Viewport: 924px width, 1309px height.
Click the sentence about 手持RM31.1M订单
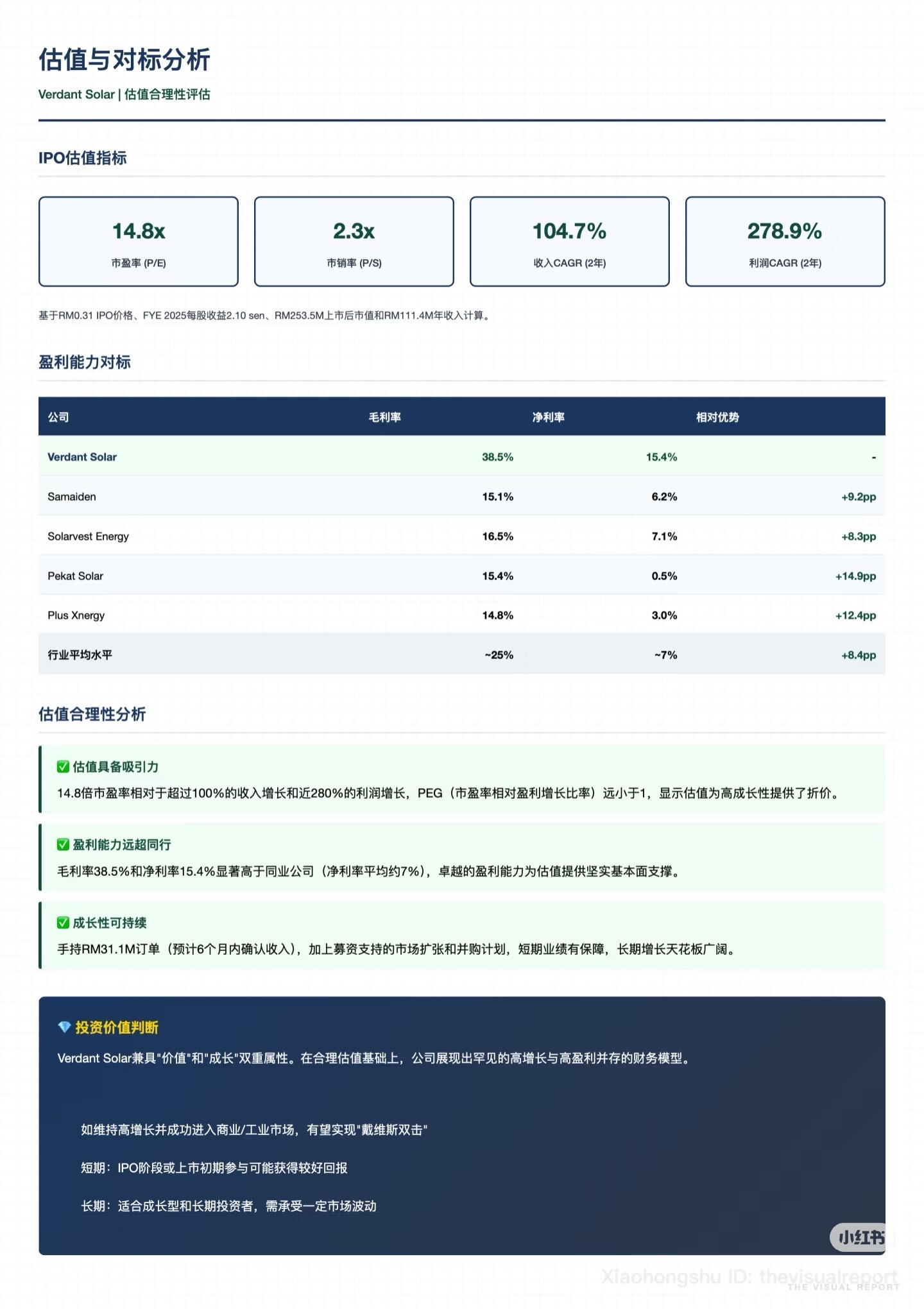click(397, 949)
